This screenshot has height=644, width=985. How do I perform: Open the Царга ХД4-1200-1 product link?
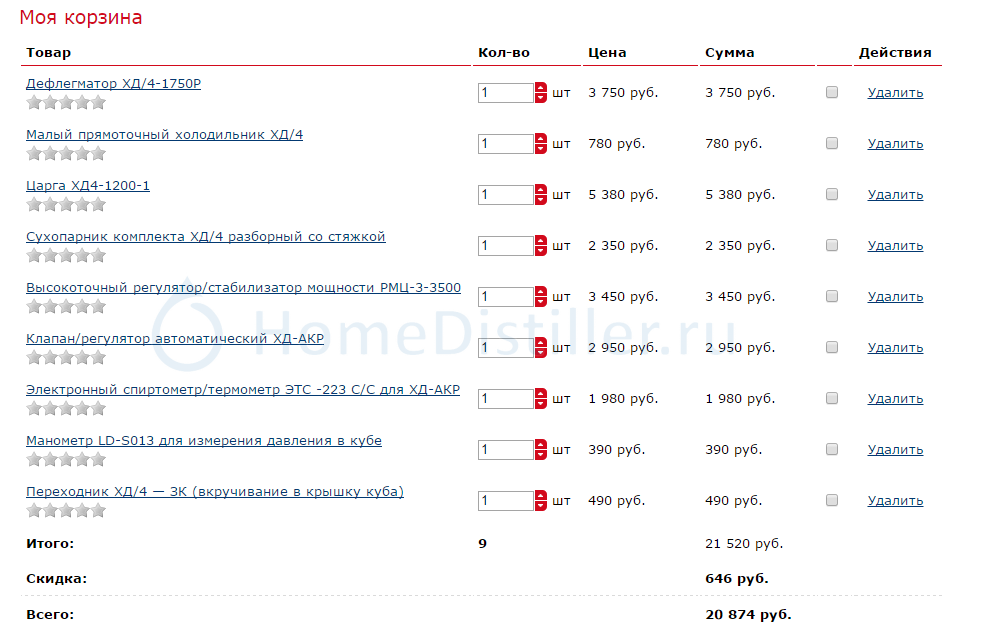click(87, 185)
